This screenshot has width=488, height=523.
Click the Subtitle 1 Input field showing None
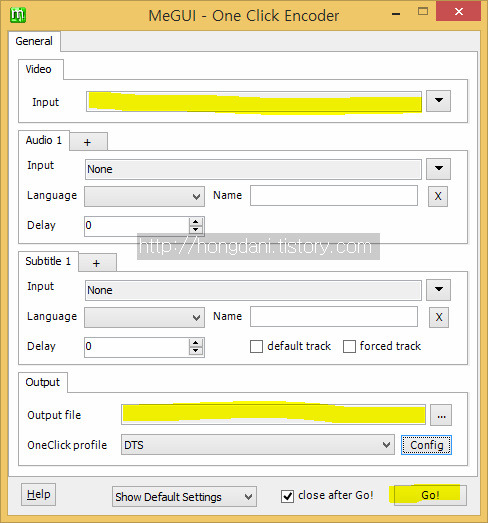[253, 290]
